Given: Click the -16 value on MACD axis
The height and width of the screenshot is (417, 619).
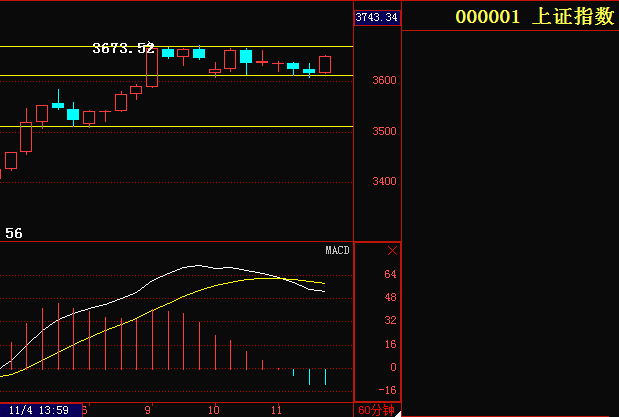Looking at the screenshot, I should pyautogui.click(x=387, y=390).
